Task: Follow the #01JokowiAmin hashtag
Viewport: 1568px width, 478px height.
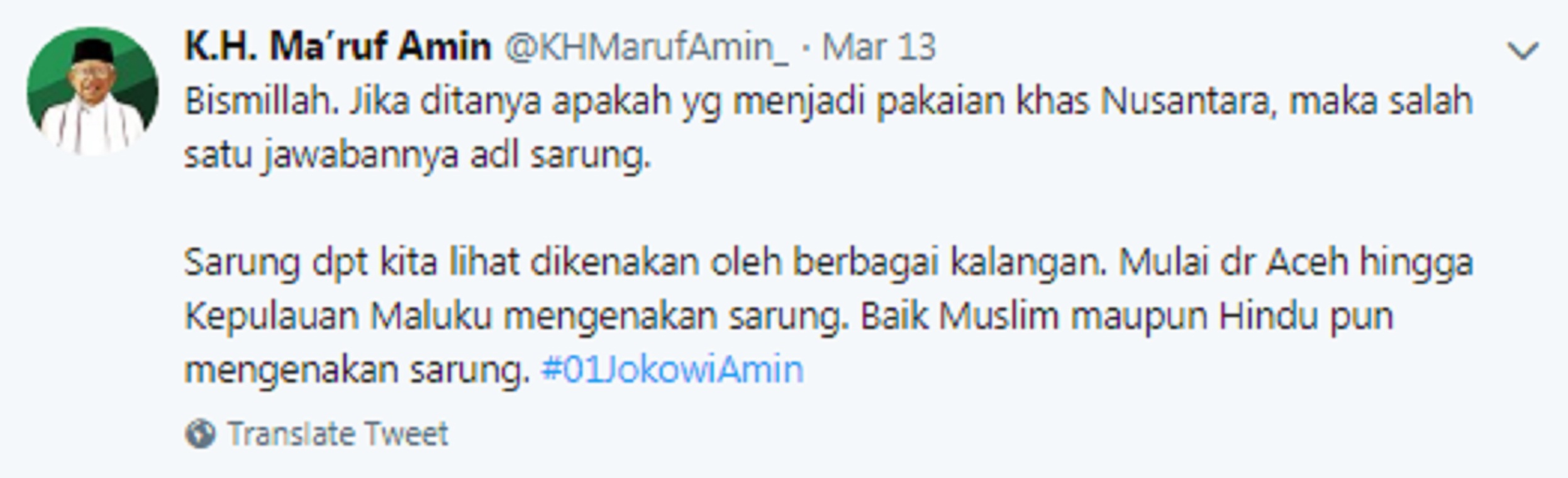Action: [x=672, y=370]
